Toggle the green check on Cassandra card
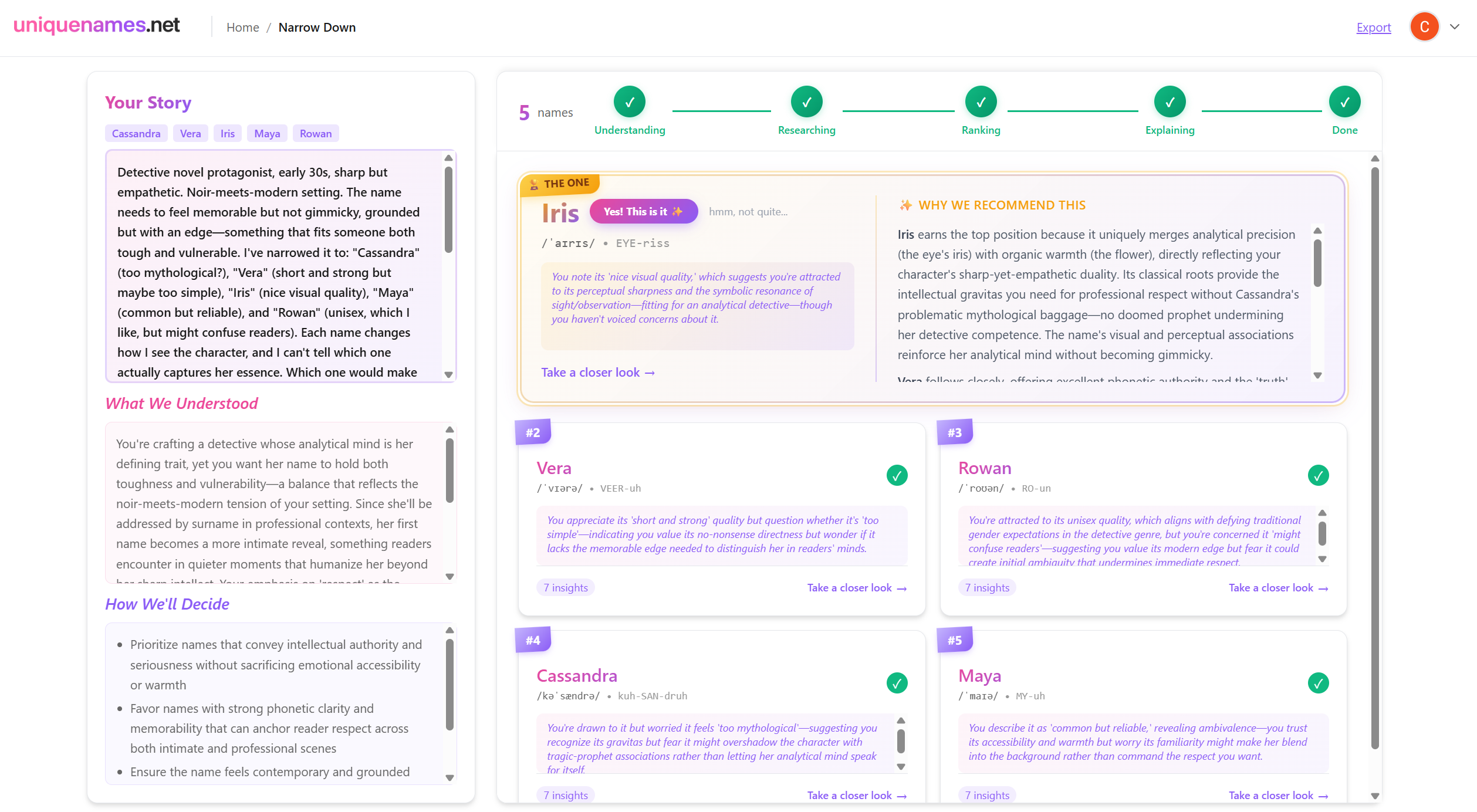 click(x=897, y=683)
